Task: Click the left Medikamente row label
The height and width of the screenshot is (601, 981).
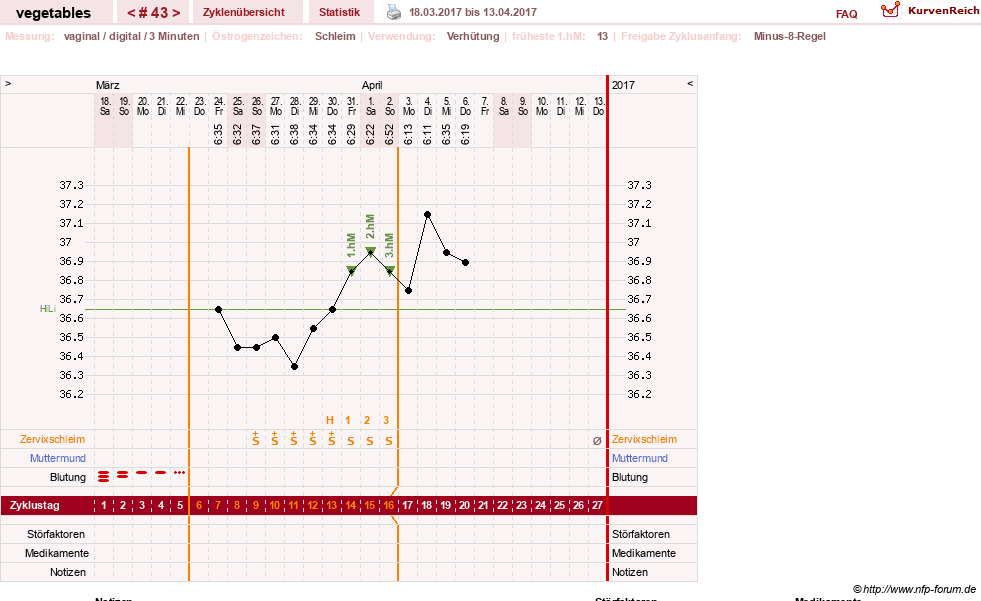Action: (57, 553)
